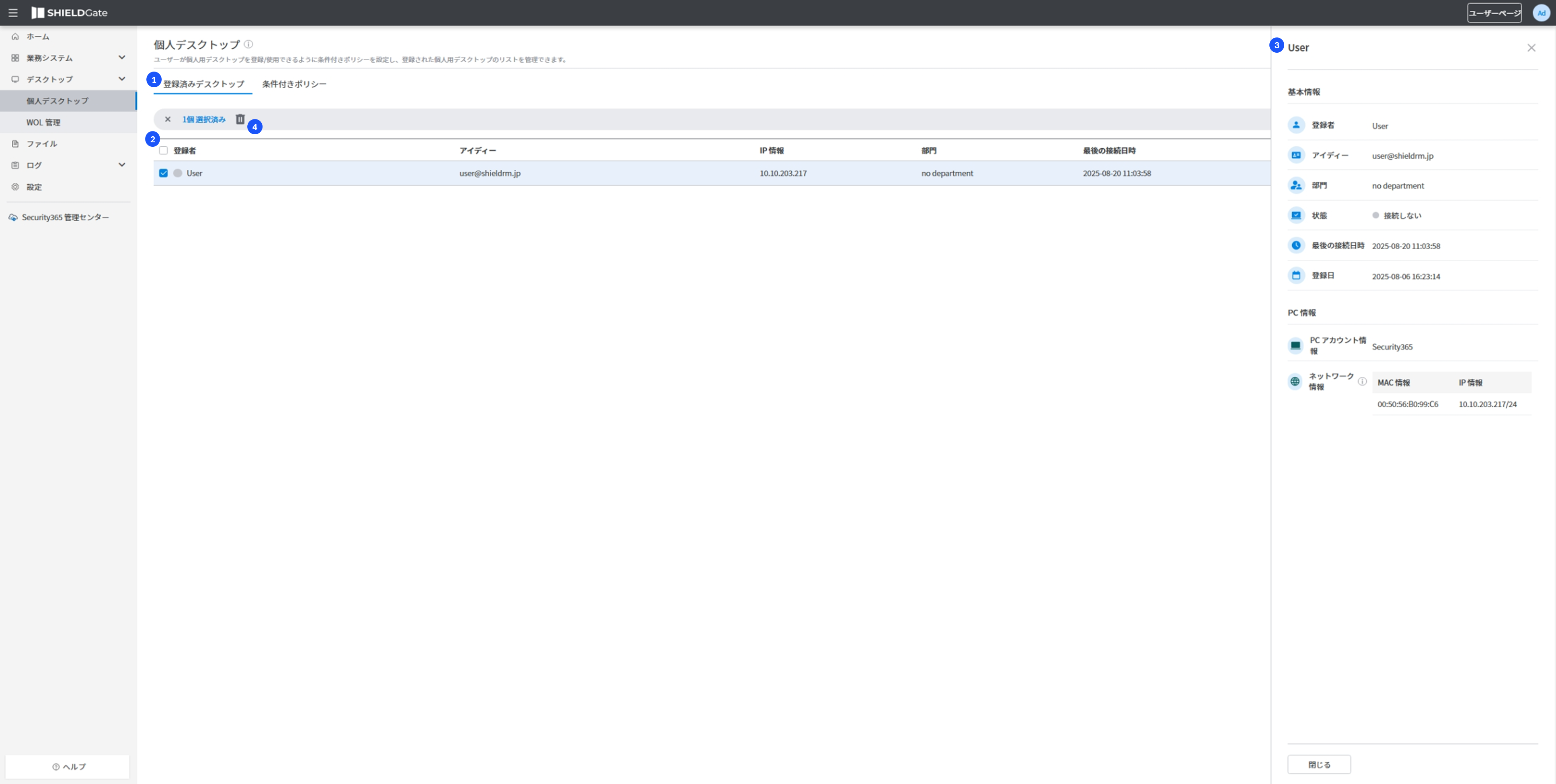
Task: Click the 1個選択済み label
Action: click(x=203, y=119)
